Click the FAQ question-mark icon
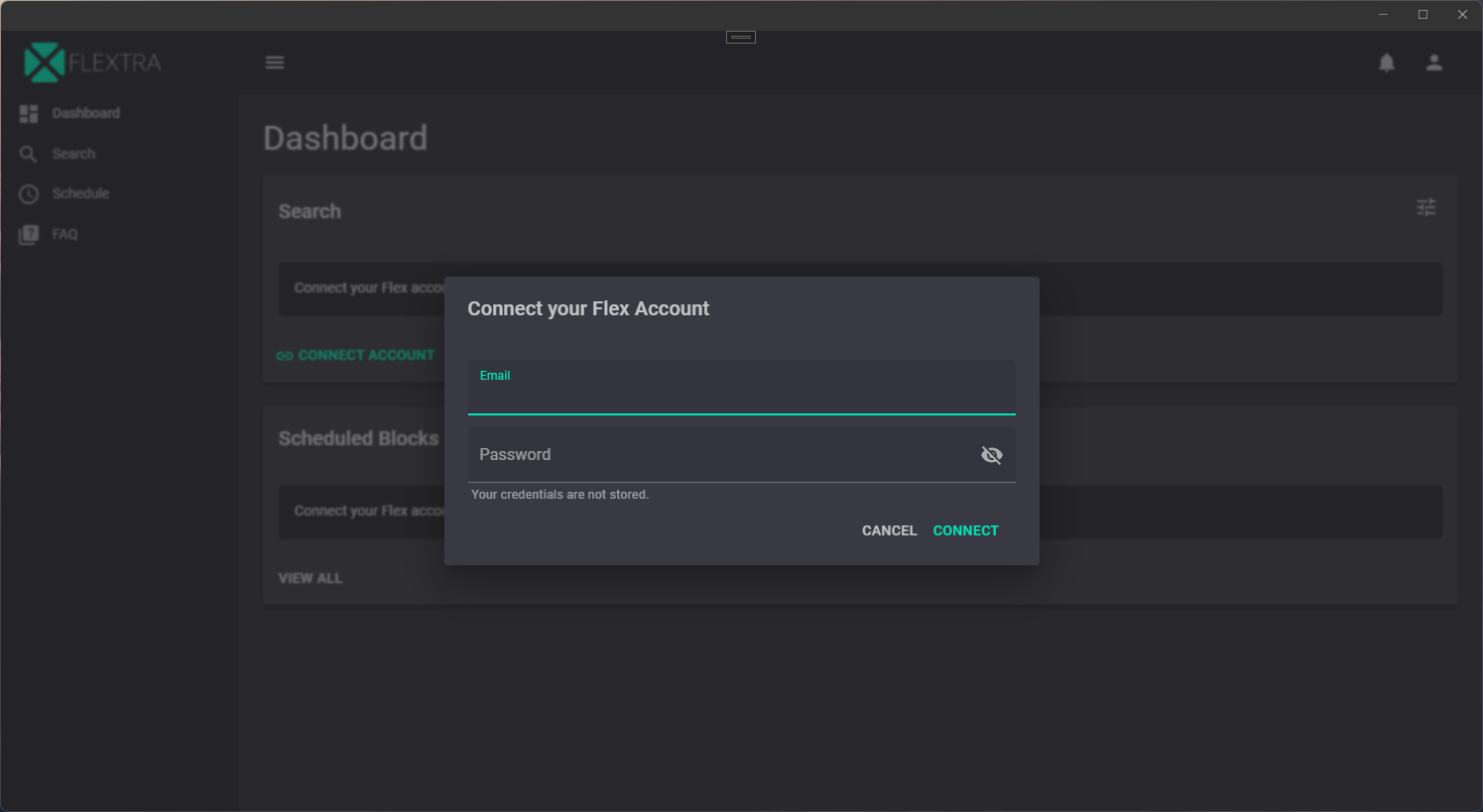This screenshot has height=812, width=1483. tap(29, 235)
